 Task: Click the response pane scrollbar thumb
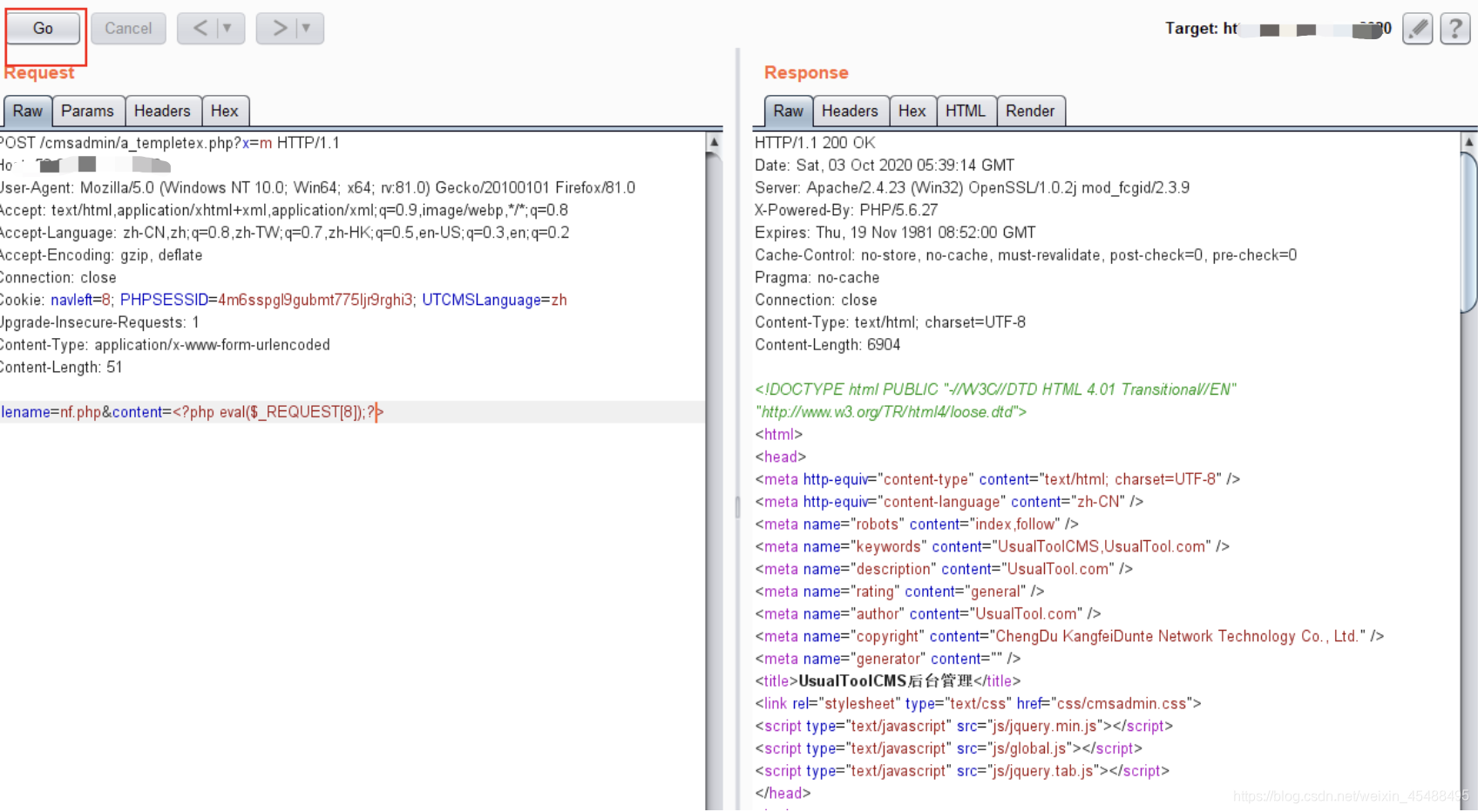(1469, 231)
